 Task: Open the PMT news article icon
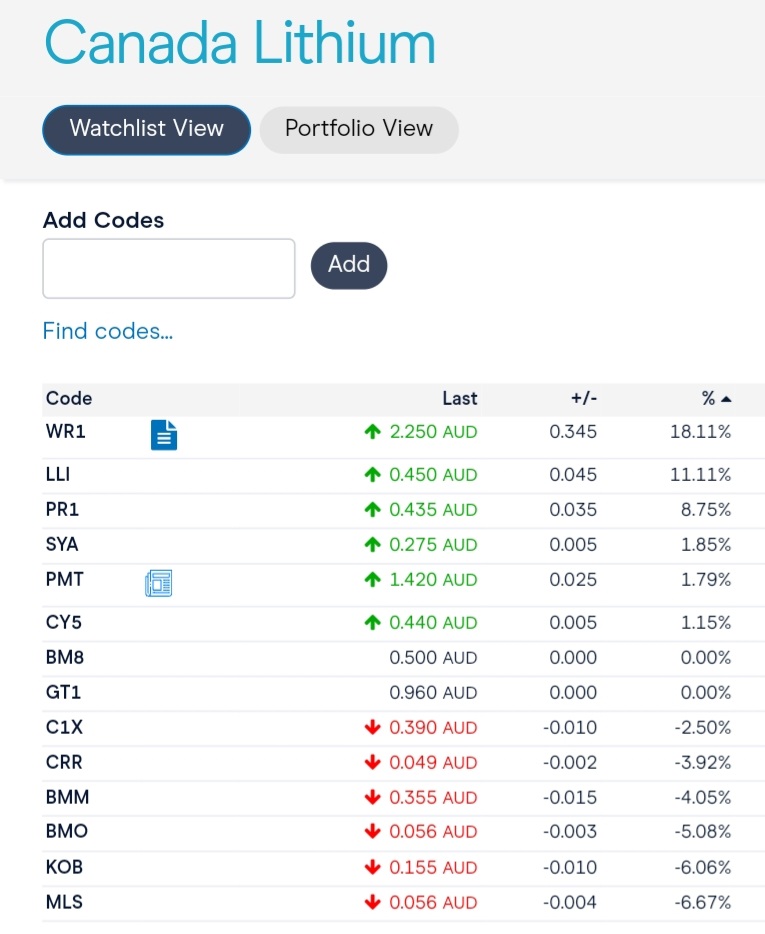coord(158,583)
